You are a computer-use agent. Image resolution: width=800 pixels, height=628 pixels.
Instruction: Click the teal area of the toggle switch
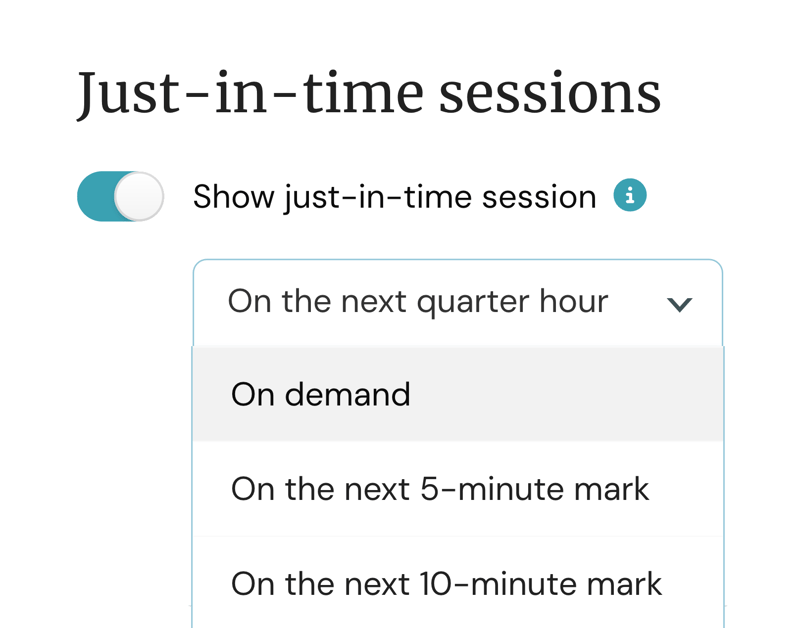(x=96, y=196)
